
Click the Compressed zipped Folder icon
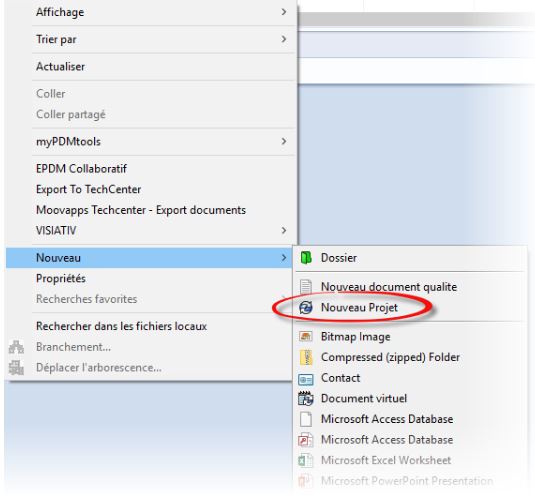pyautogui.click(x=306, y=357)
